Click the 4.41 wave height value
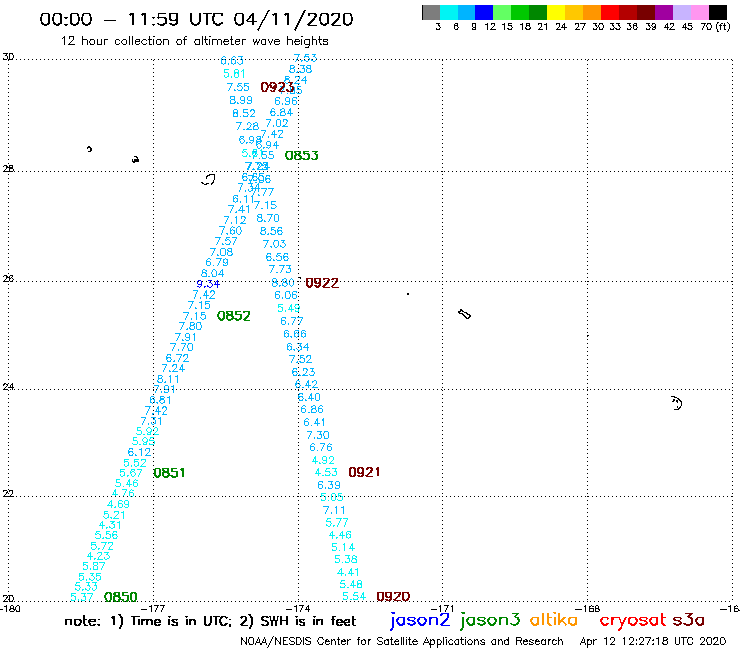740x650 pixels. (348, 572)
